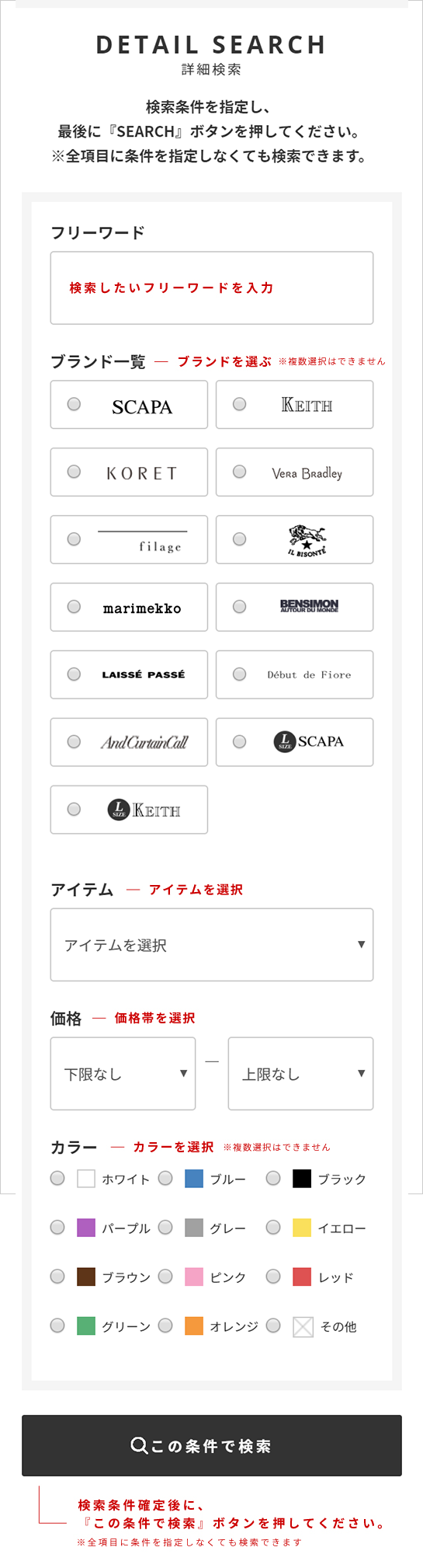Select the L size Keith brand option
This screenshot has width=423, height=1568.
click(129, 810)
